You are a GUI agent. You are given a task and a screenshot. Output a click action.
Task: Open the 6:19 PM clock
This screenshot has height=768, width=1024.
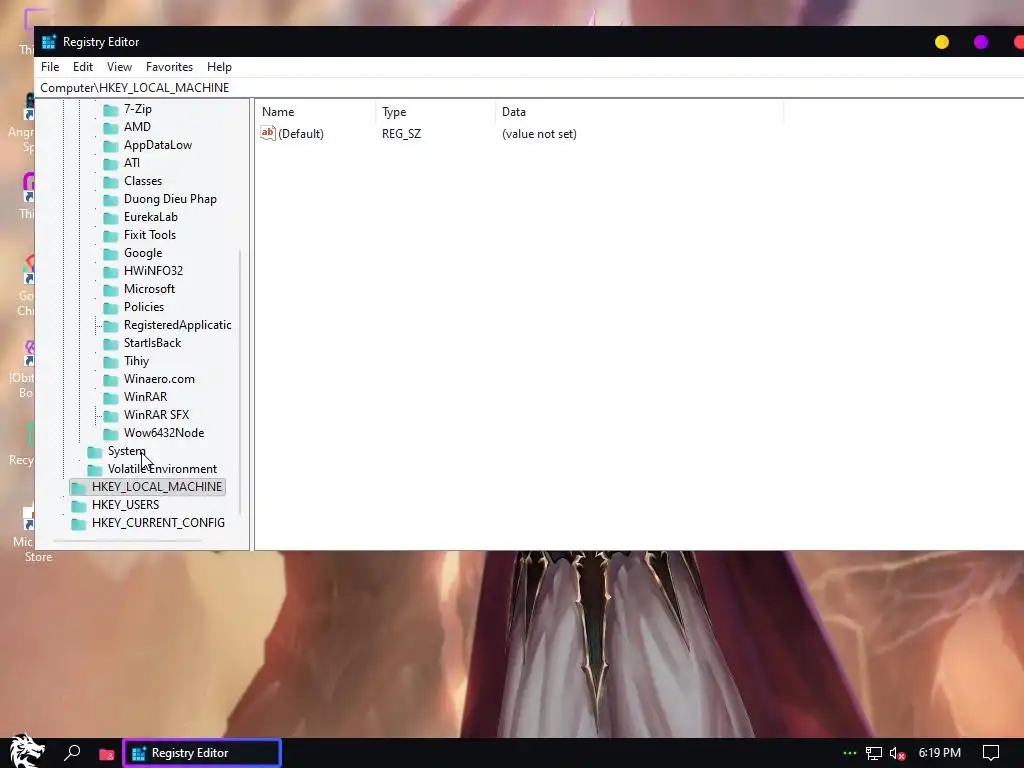940,753
